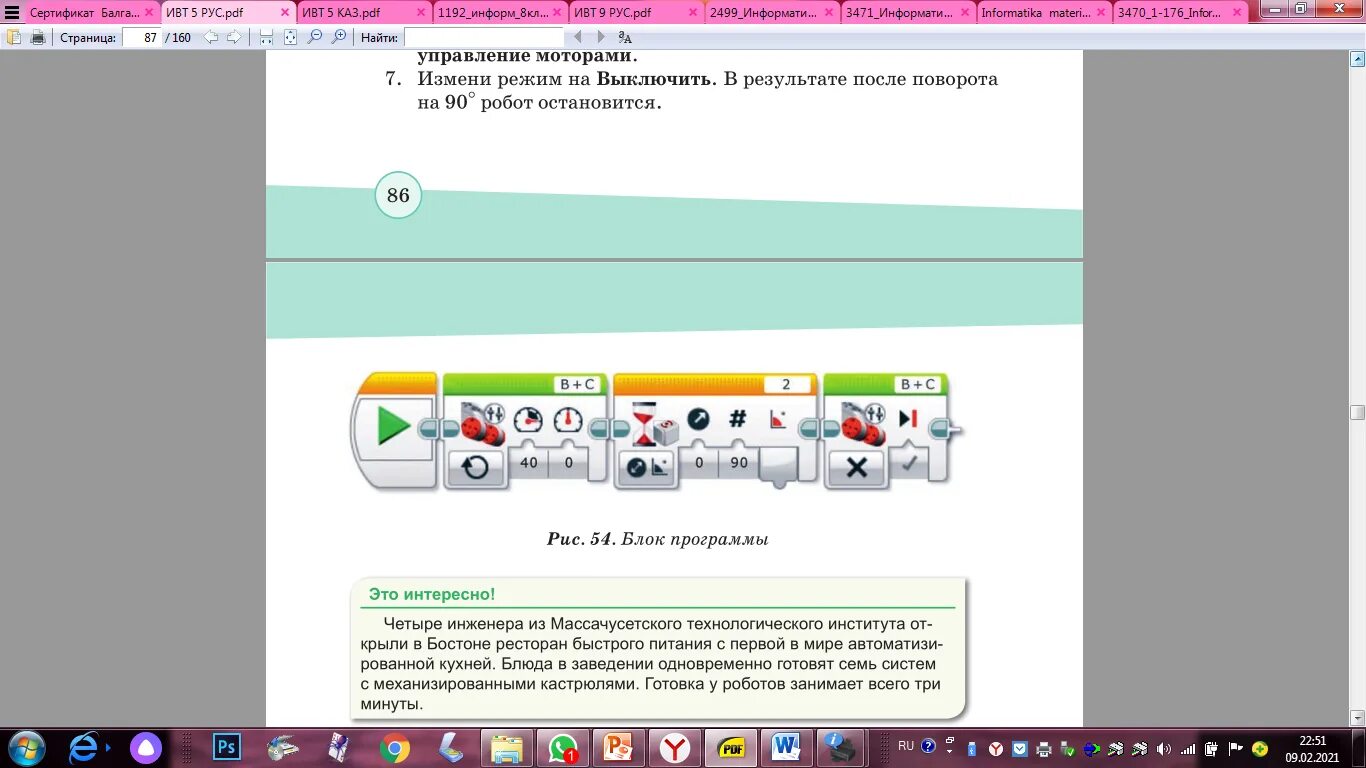This screenshot has width=1366, height=768.
Task: Click the fit width icon
Action: coord(266,37)
